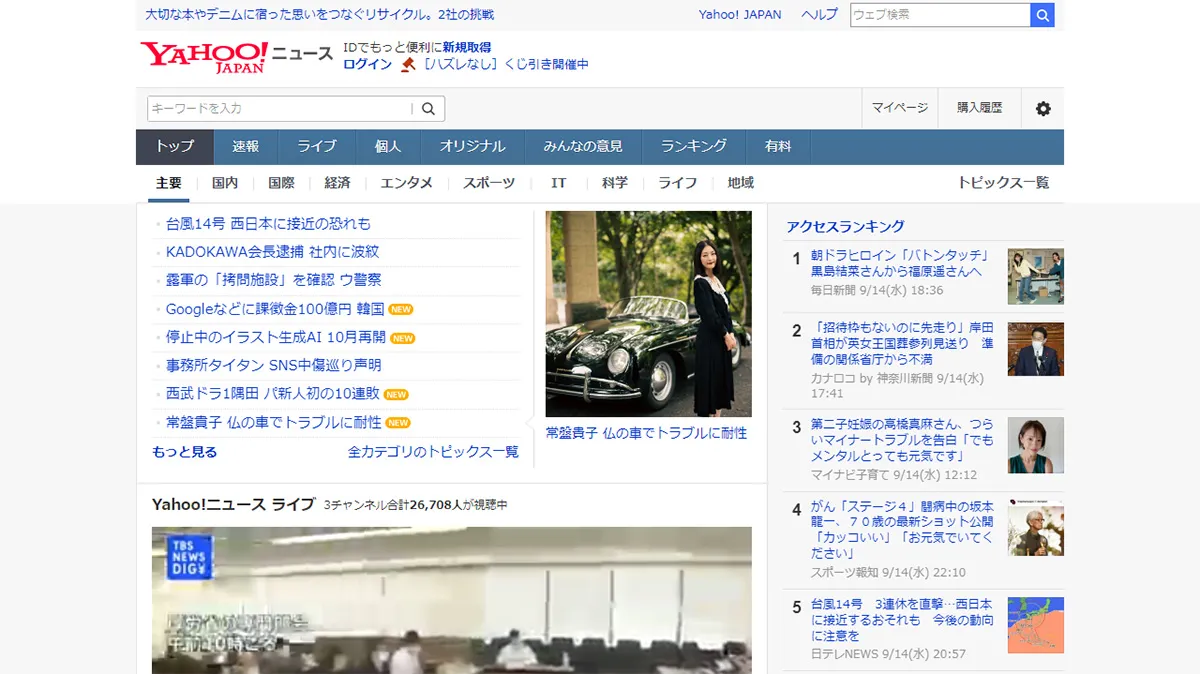Select the 国際 category link
Viewport: 1200px width, 674px height.
point(281,183)
